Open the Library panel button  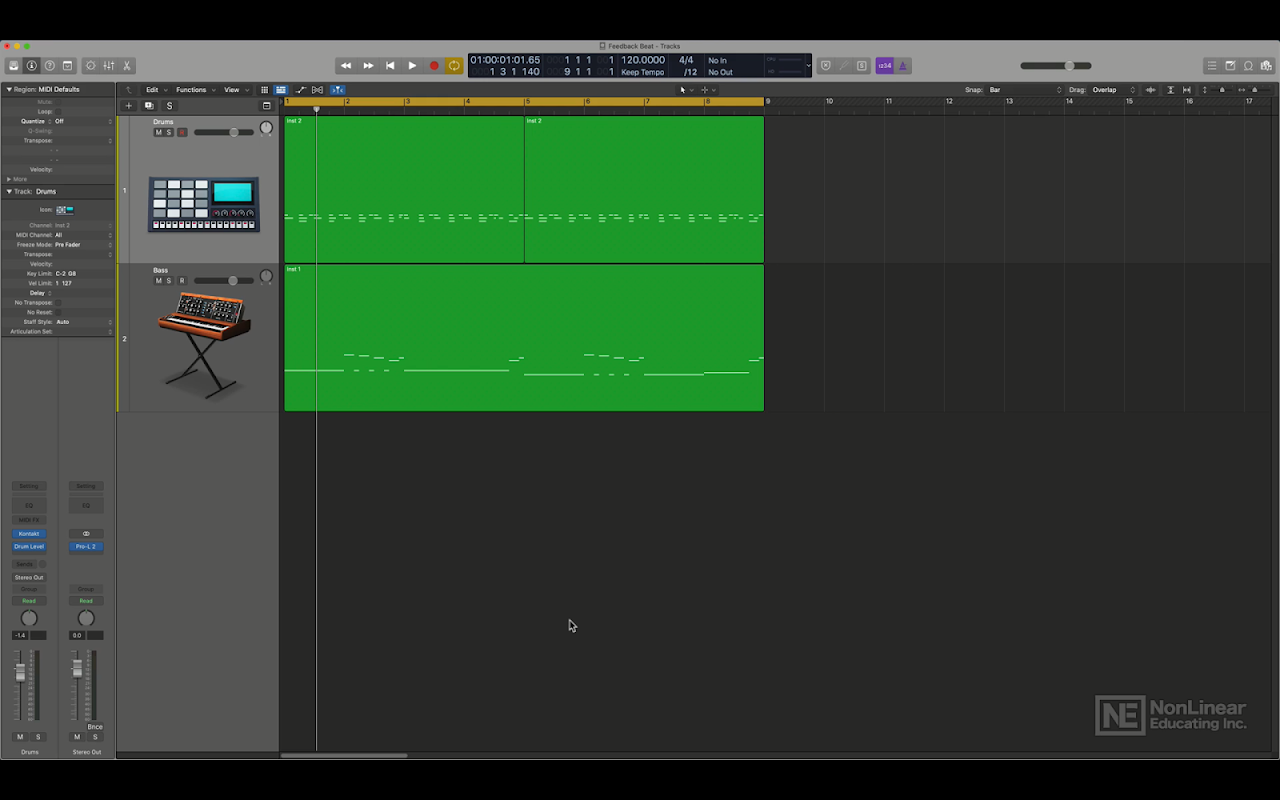13,66
